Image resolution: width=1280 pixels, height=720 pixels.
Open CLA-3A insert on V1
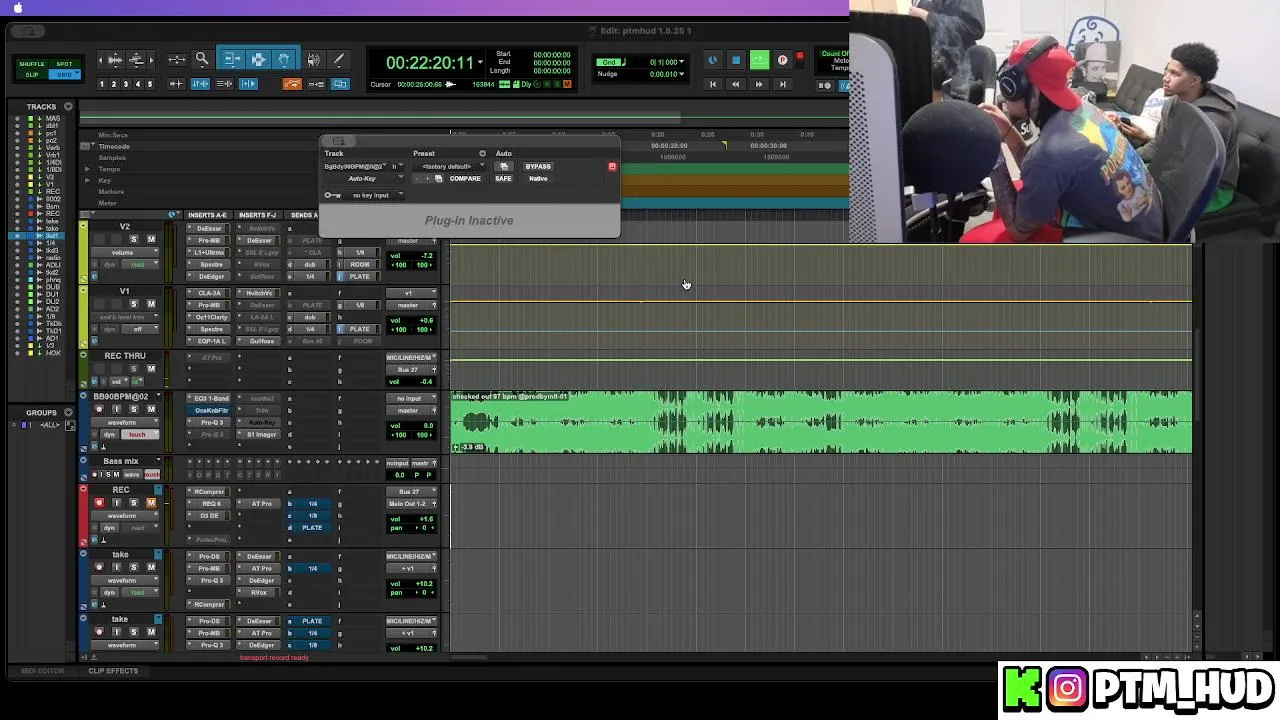[x=210, y=294]
